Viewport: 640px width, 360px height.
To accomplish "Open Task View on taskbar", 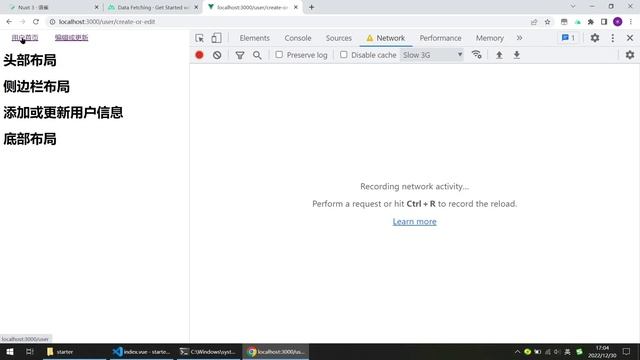I will pos(29,351).
